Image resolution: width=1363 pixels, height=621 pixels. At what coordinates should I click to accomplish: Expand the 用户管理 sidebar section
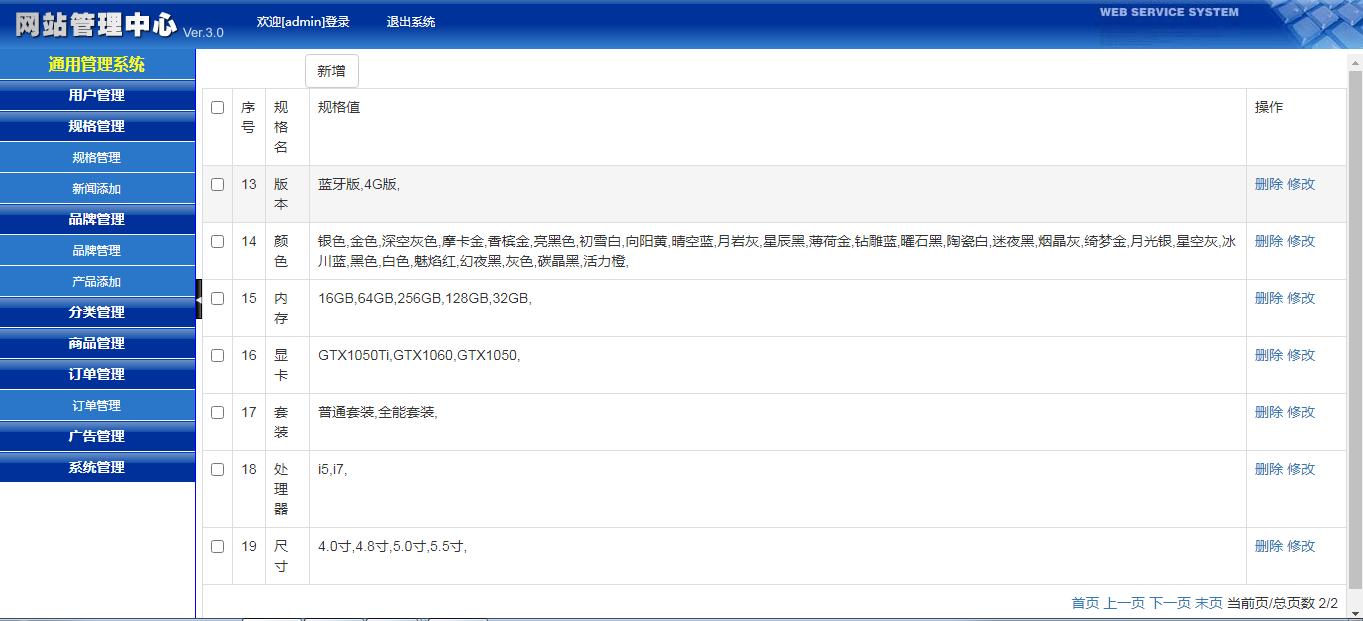[x=97, y=95]
